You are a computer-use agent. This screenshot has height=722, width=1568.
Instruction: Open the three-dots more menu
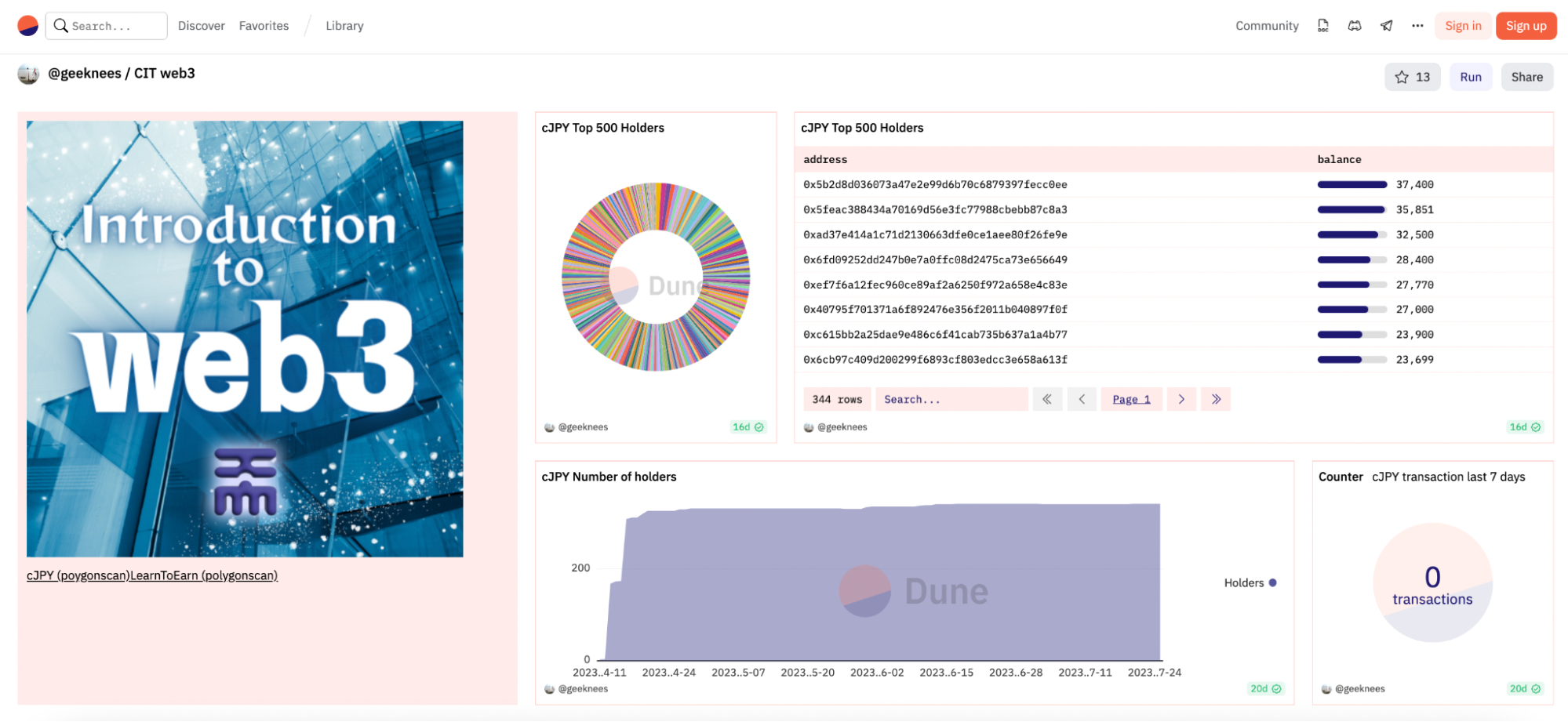tap(1417, 26)
